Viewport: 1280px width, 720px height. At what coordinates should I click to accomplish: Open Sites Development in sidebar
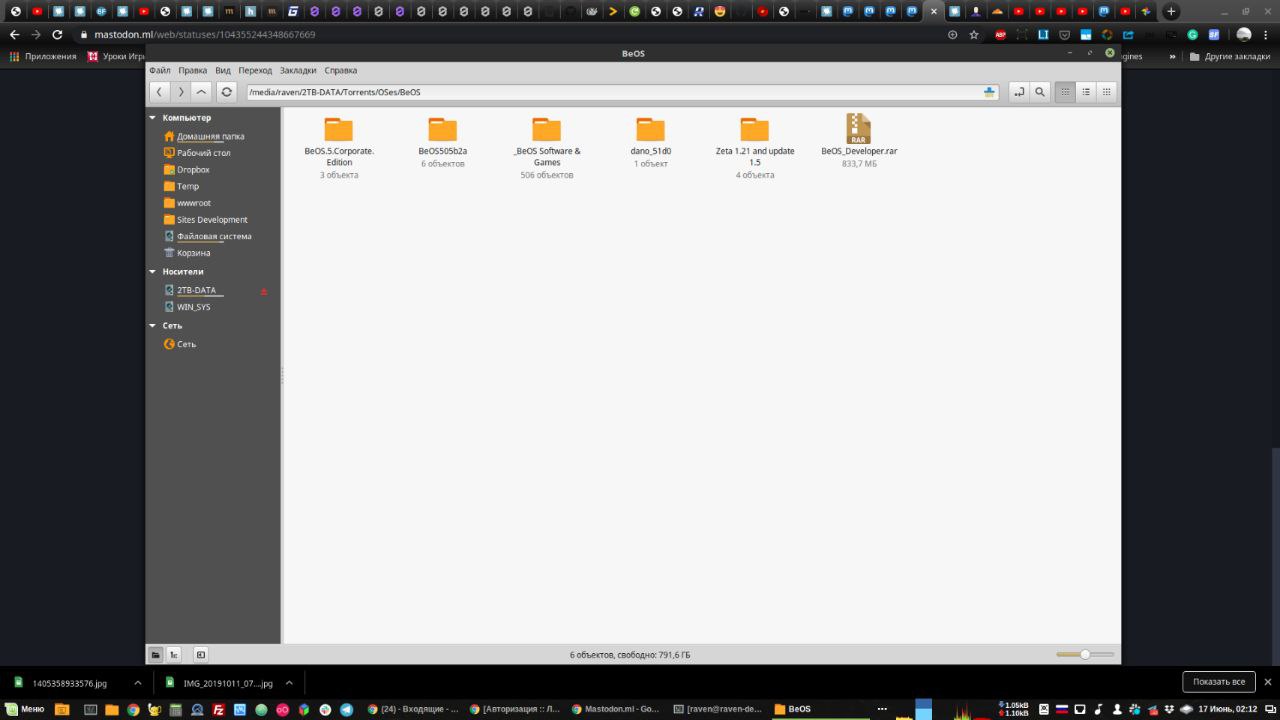click(213, 220)
